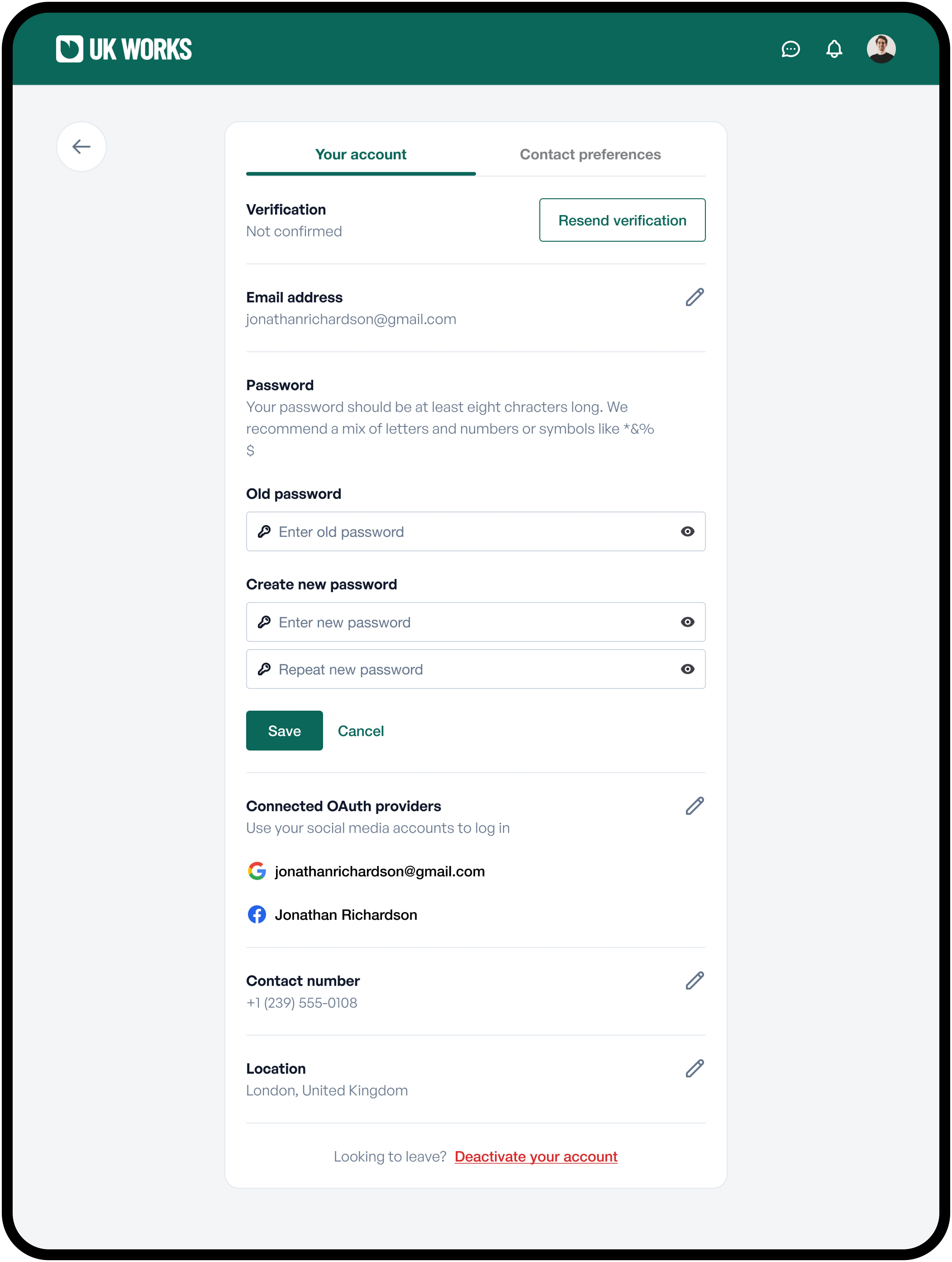Open the messages chat icon
This screenshot has height=1262, width=952.
coord(790,49)
